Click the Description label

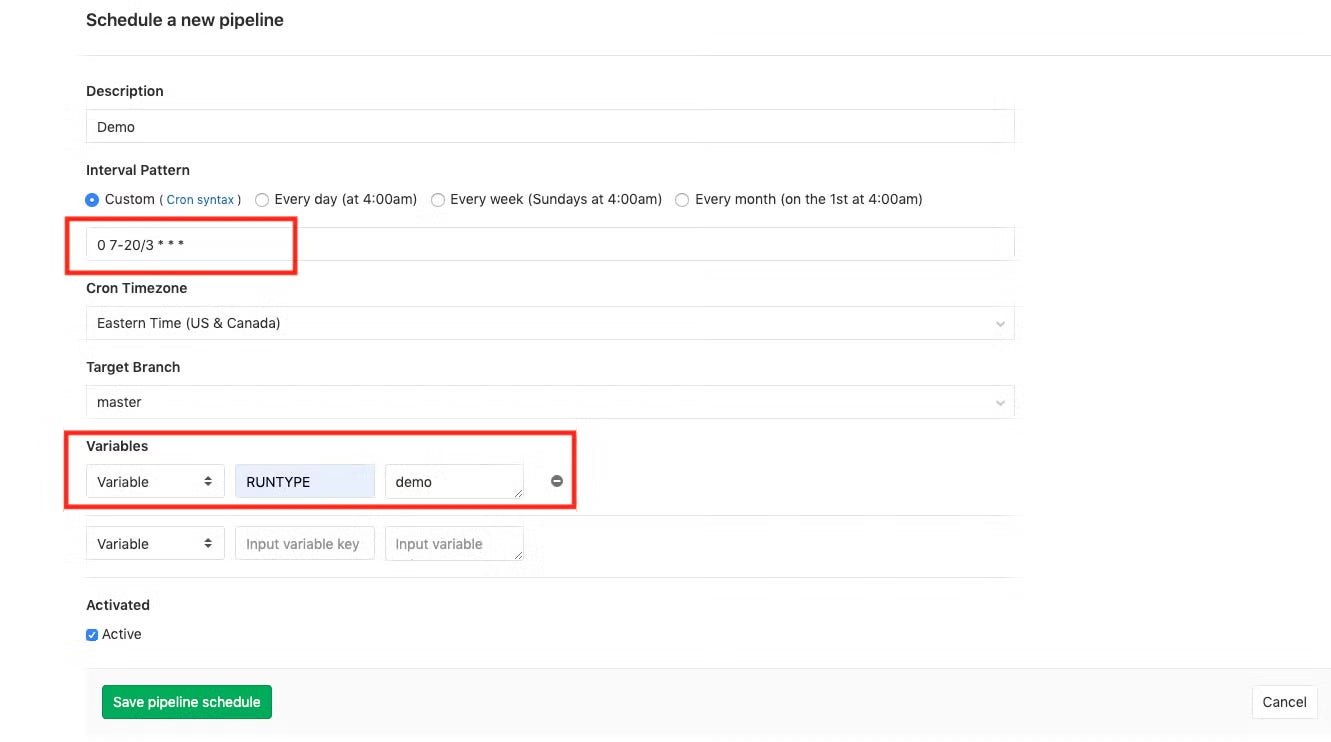125,91
